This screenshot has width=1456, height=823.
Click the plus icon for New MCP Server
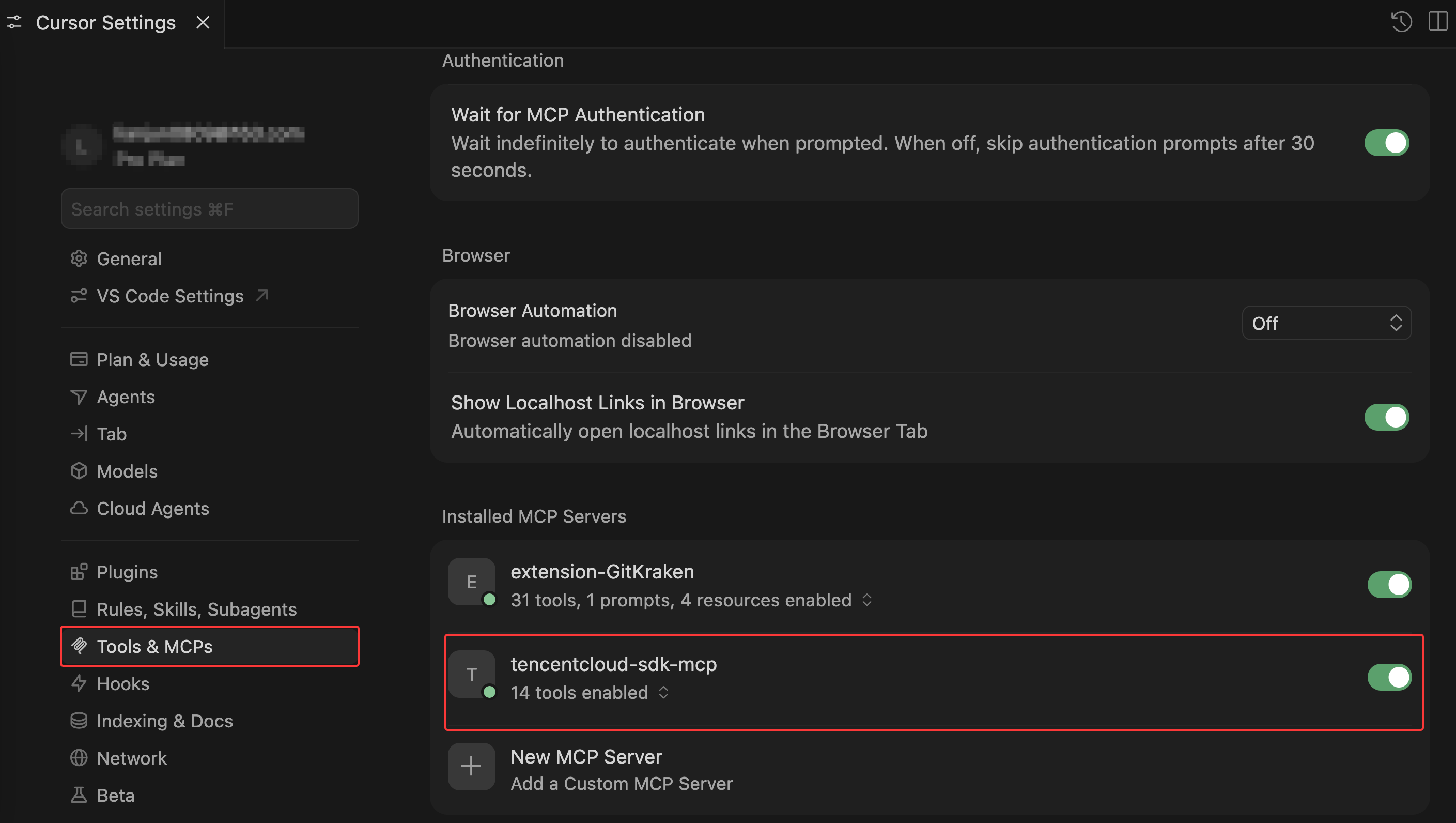(x=471, y=767)
